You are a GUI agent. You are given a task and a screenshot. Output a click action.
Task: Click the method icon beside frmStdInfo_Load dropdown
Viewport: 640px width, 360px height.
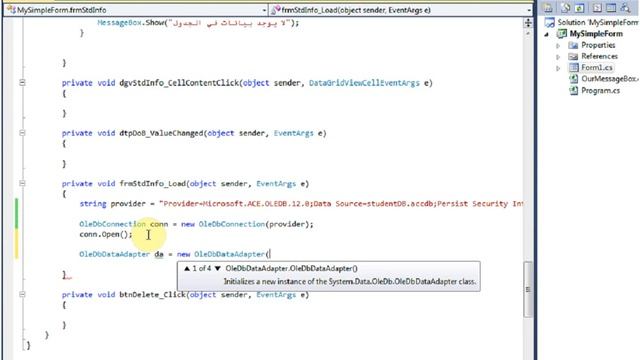pos(276,10)
